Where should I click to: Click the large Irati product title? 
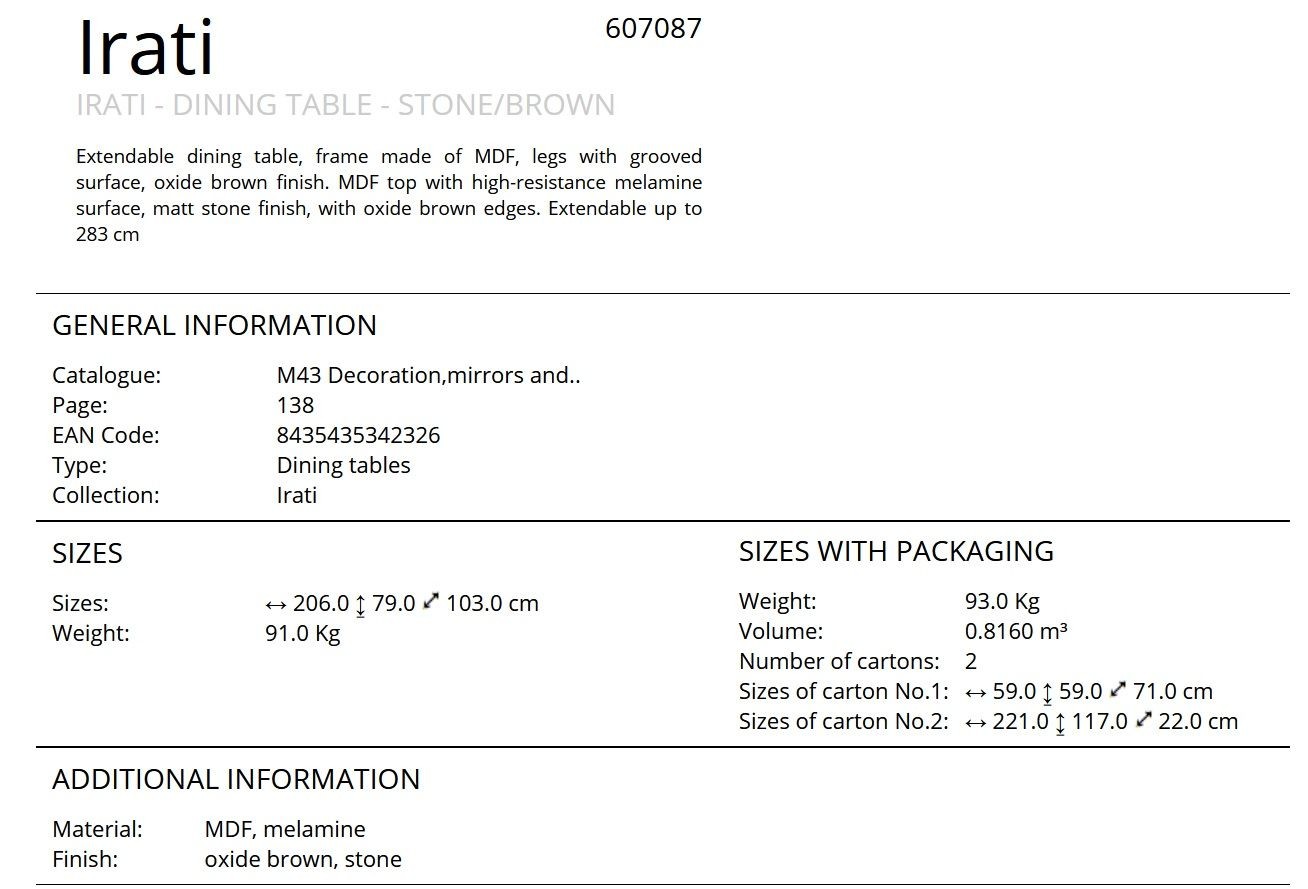[x=146, y=47]
